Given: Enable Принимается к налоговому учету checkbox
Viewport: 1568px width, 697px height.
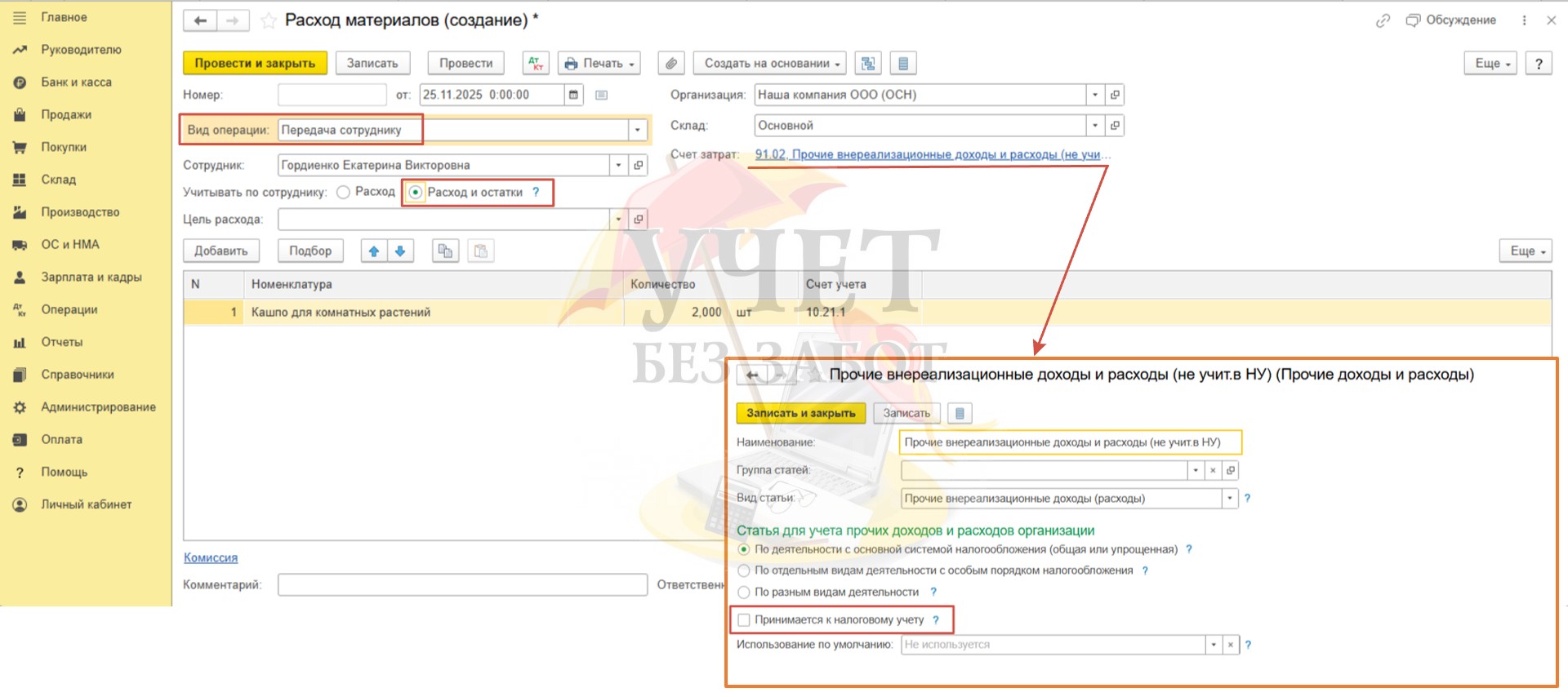Looking at the screenshot, I should (744, 620).
